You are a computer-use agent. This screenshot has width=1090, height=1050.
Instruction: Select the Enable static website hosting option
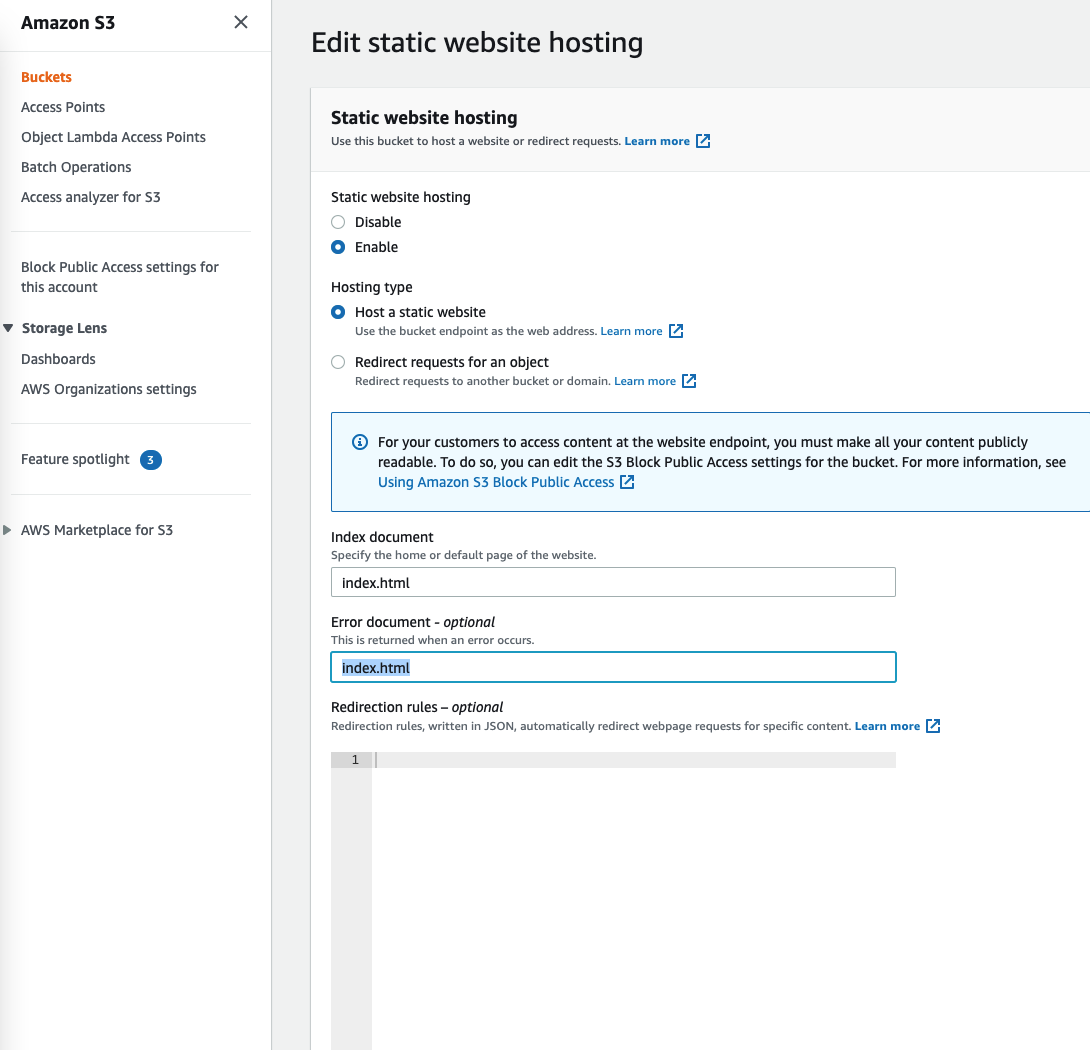pos(338,247)
